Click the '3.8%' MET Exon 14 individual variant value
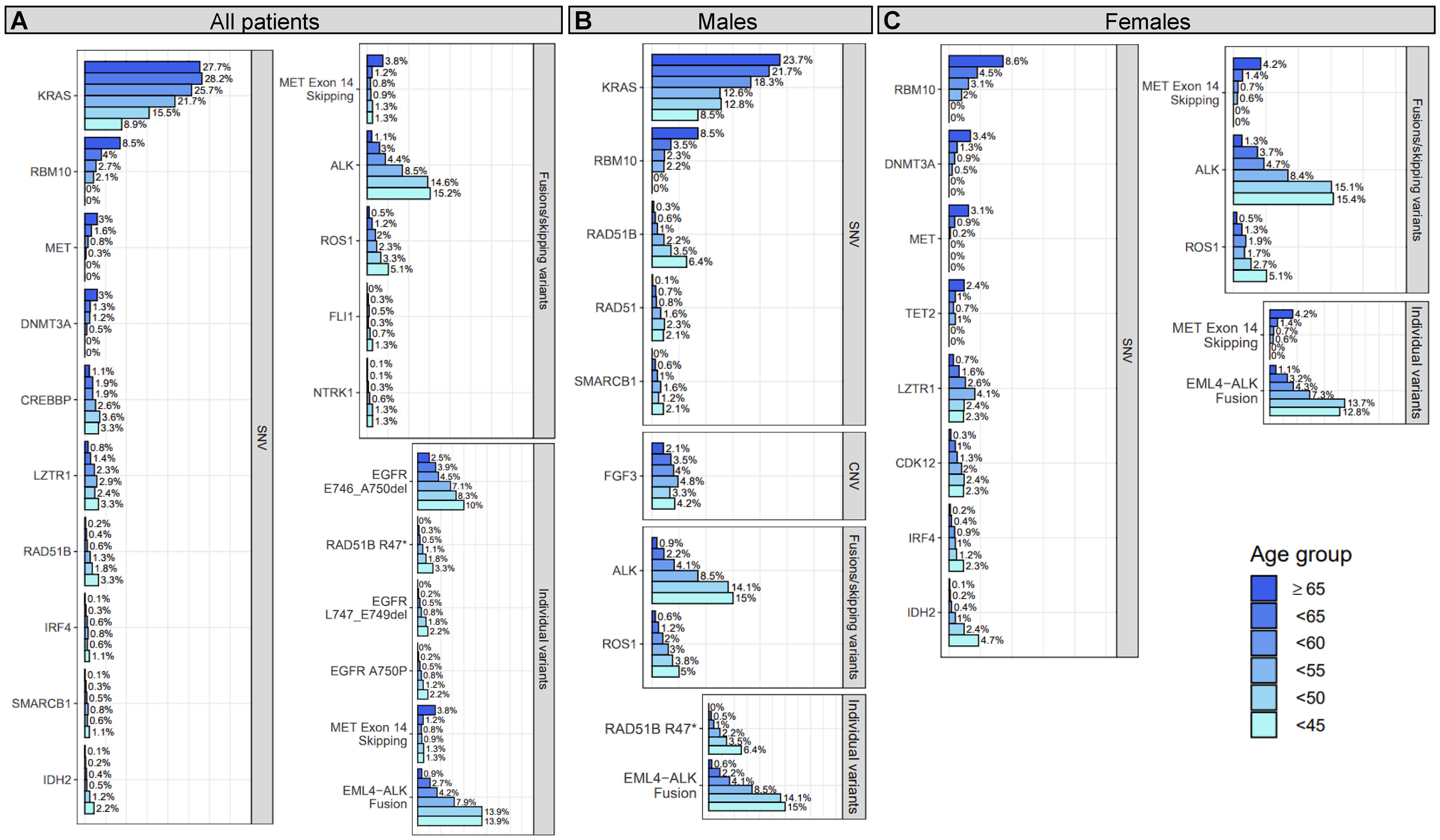The width and height of the screenshot is (1440, 840). (447, 710)
